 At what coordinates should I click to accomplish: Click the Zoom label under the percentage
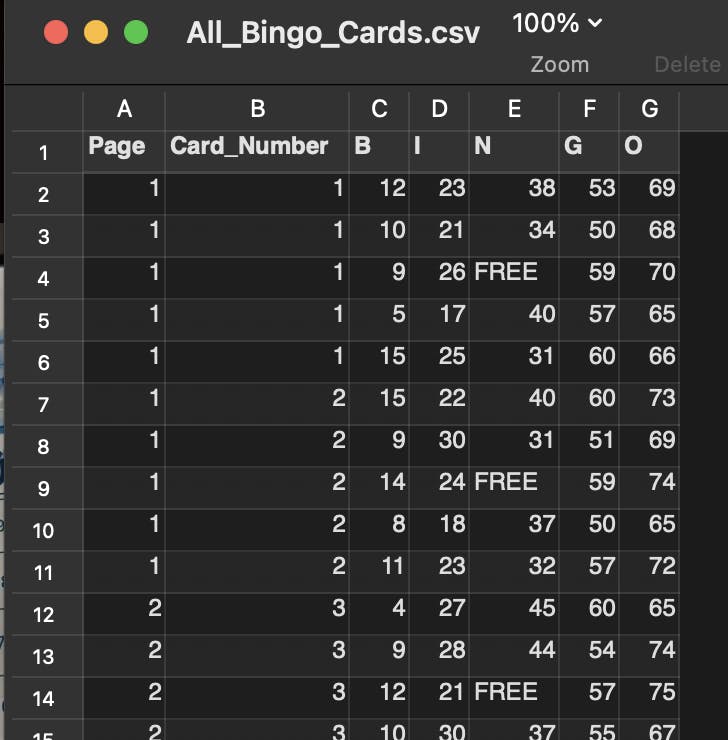(x=559, y=64)
